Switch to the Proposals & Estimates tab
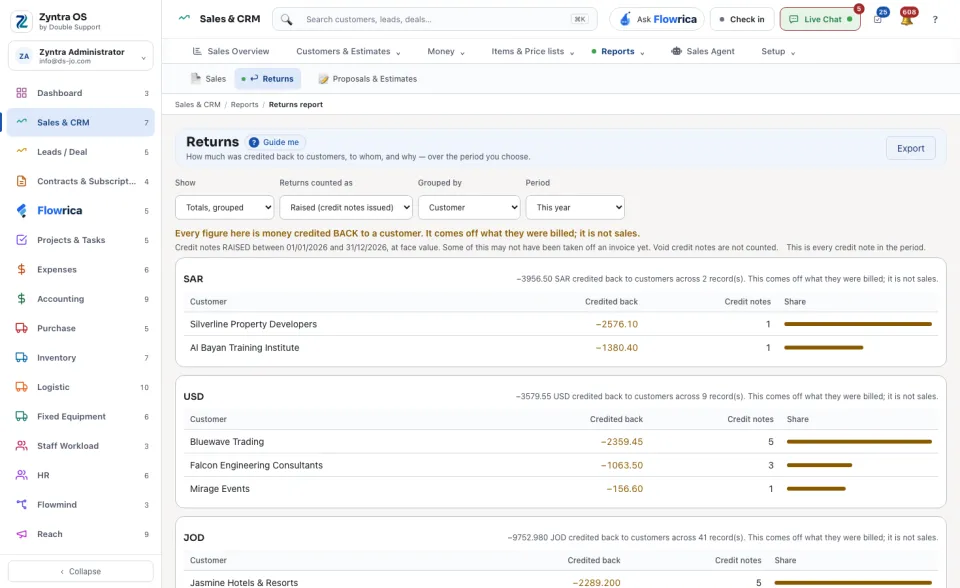Screen dimensions: 960x588 tap(368, 79)
